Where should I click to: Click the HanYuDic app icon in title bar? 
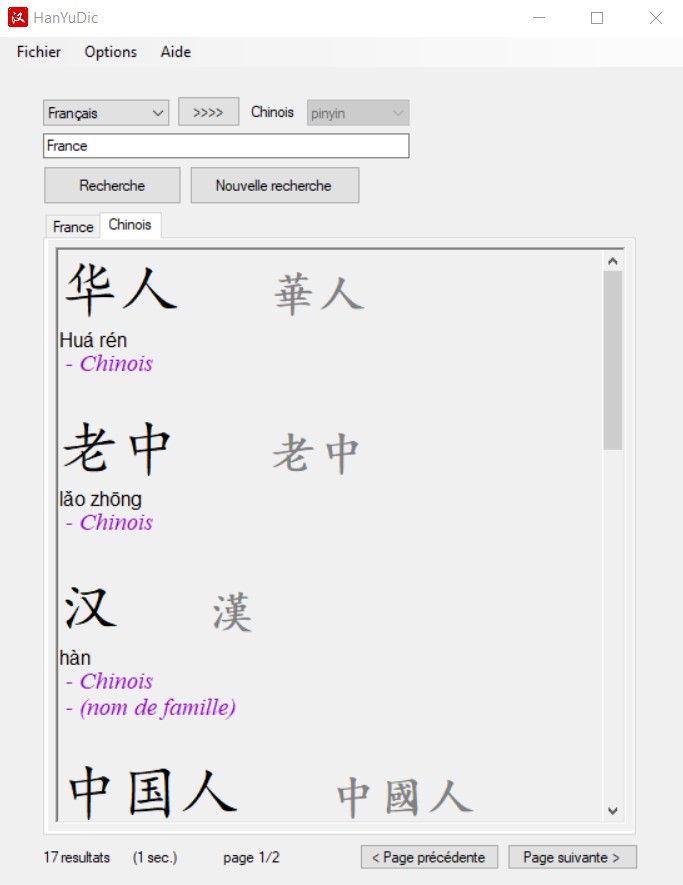(x=18, y=18)
